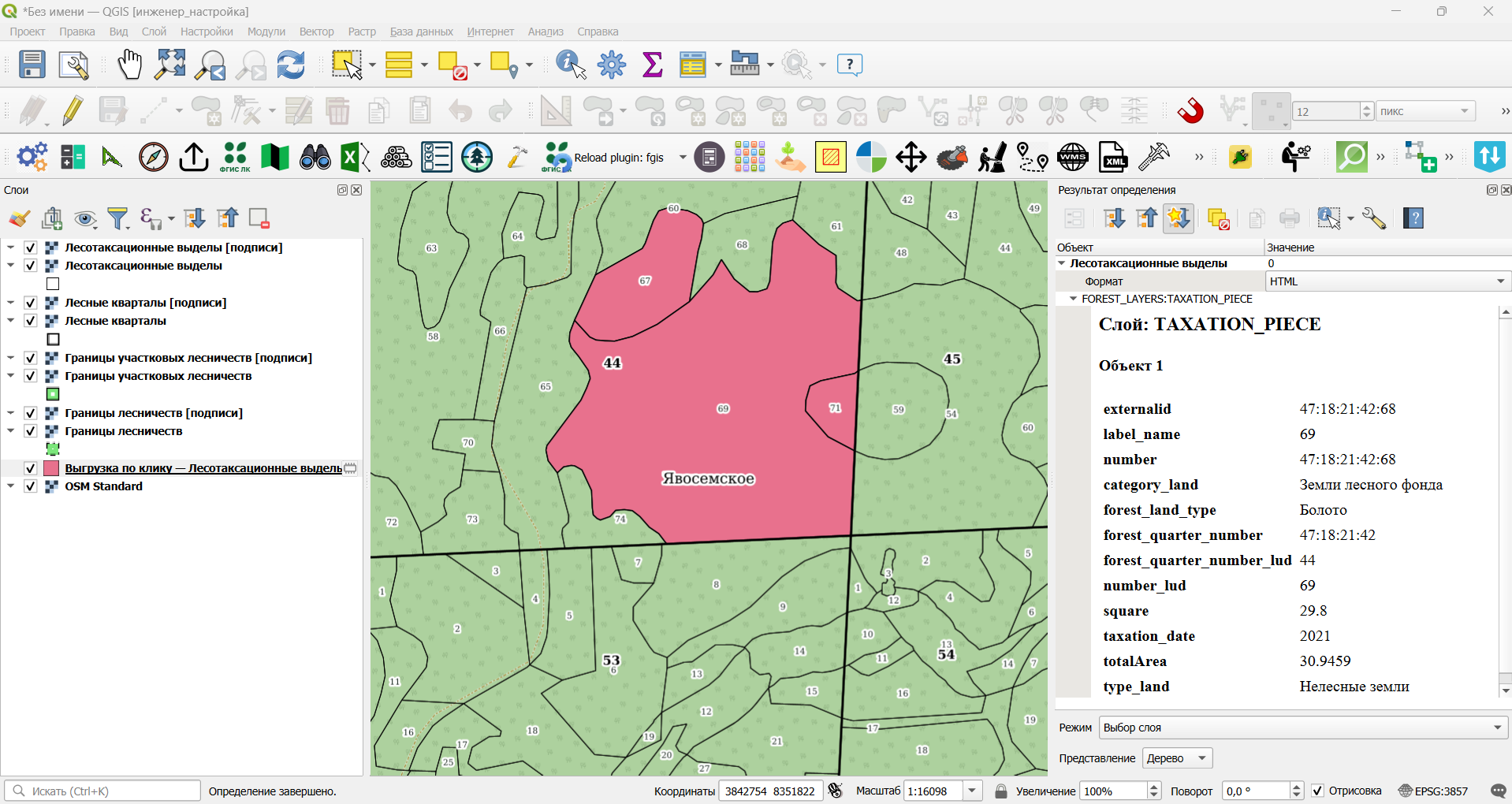Click the Лесные кварталы outline symbol swatch

tap(53, 340)
